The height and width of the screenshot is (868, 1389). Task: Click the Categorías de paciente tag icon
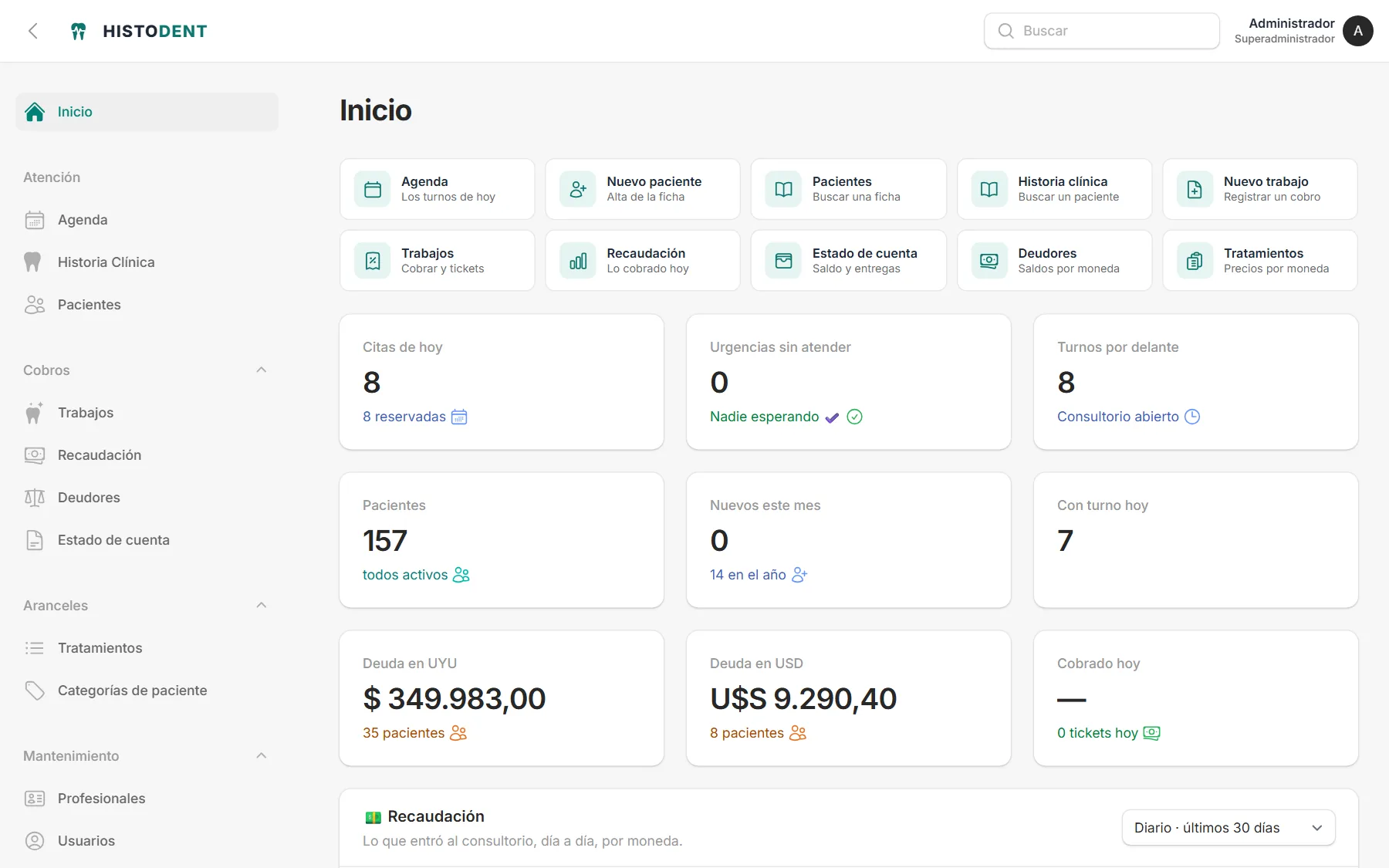click(35, 691)
